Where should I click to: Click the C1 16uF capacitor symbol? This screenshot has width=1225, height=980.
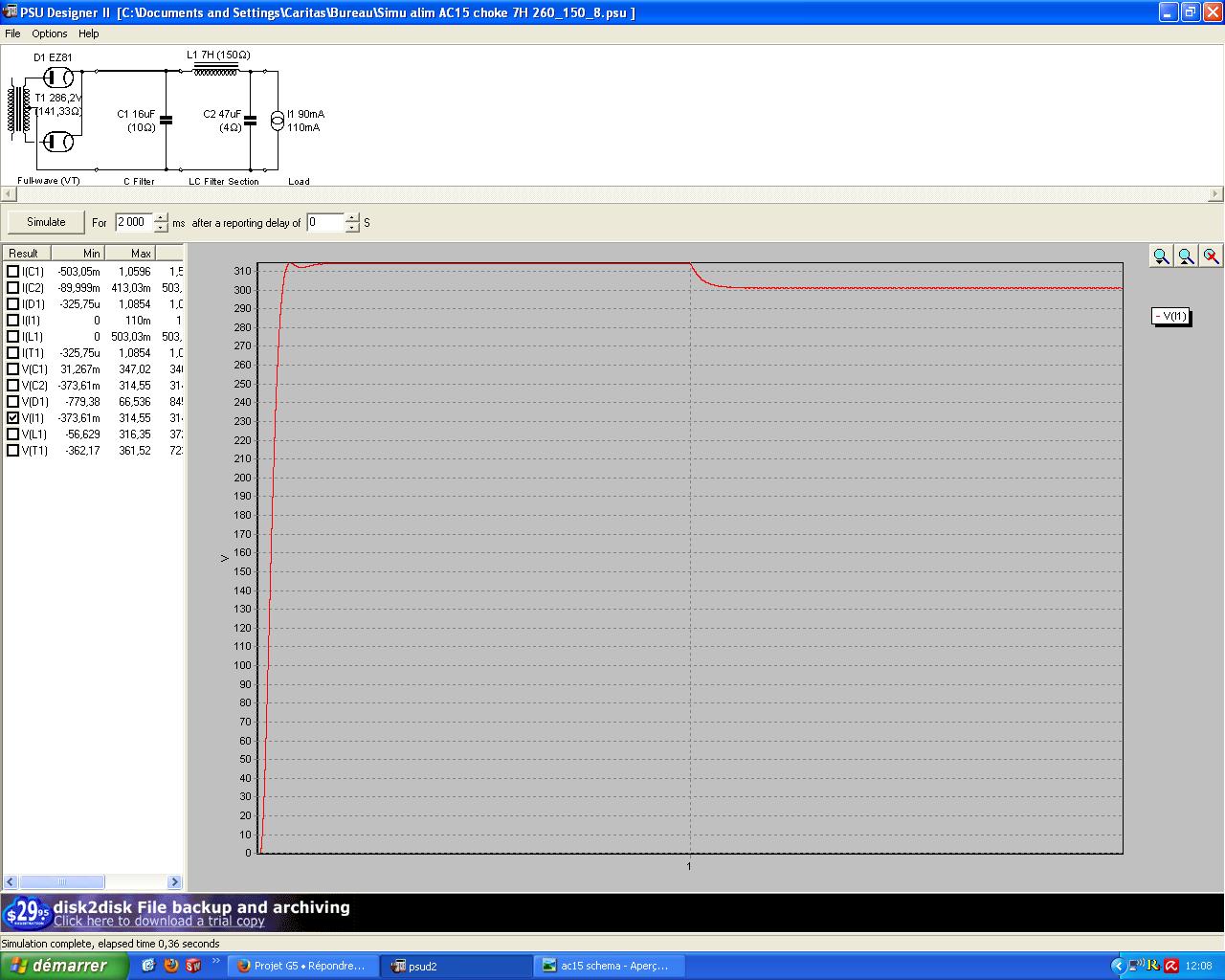click(x=166, y=121)
